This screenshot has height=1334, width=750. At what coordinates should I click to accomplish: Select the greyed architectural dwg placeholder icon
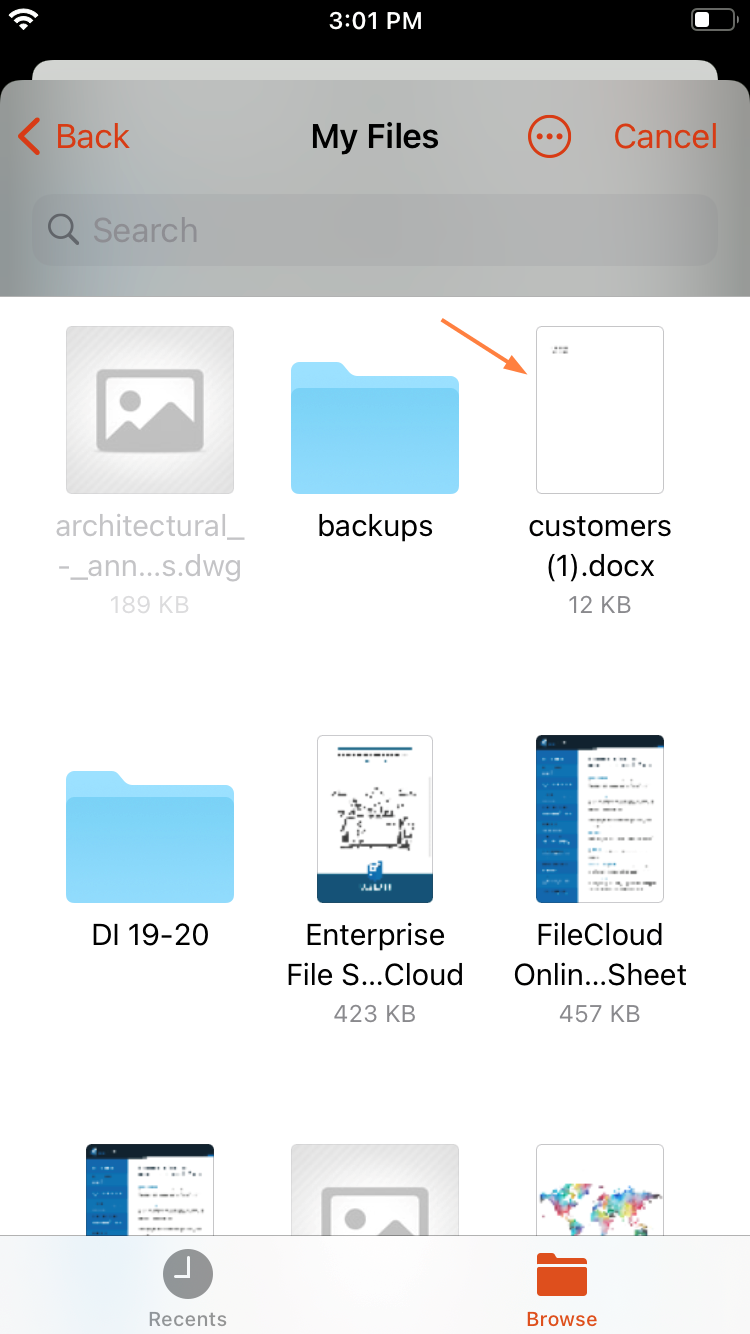[149, 409]
